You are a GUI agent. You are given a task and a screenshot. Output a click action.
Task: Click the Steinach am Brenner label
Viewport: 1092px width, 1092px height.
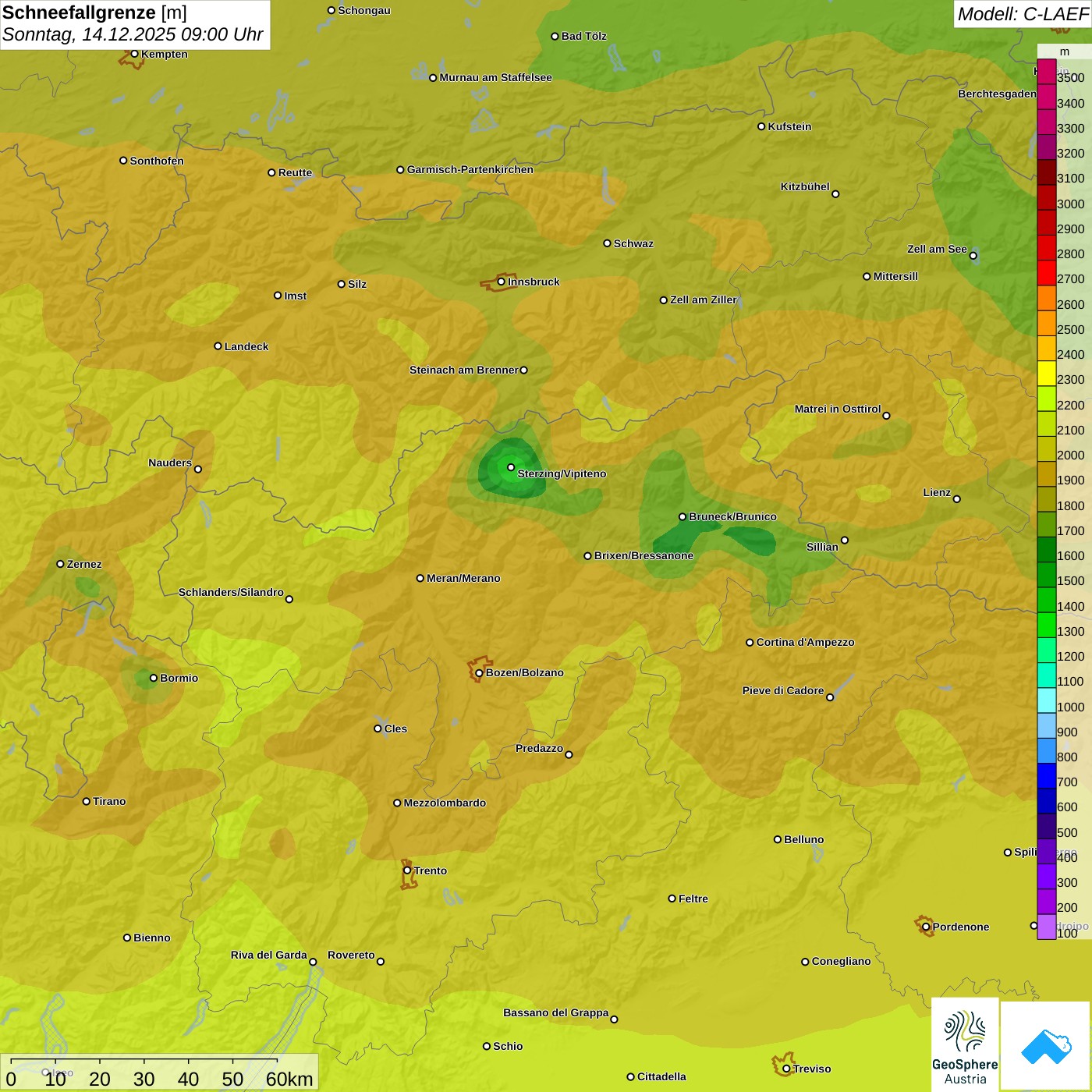click(x=464, y=370)
